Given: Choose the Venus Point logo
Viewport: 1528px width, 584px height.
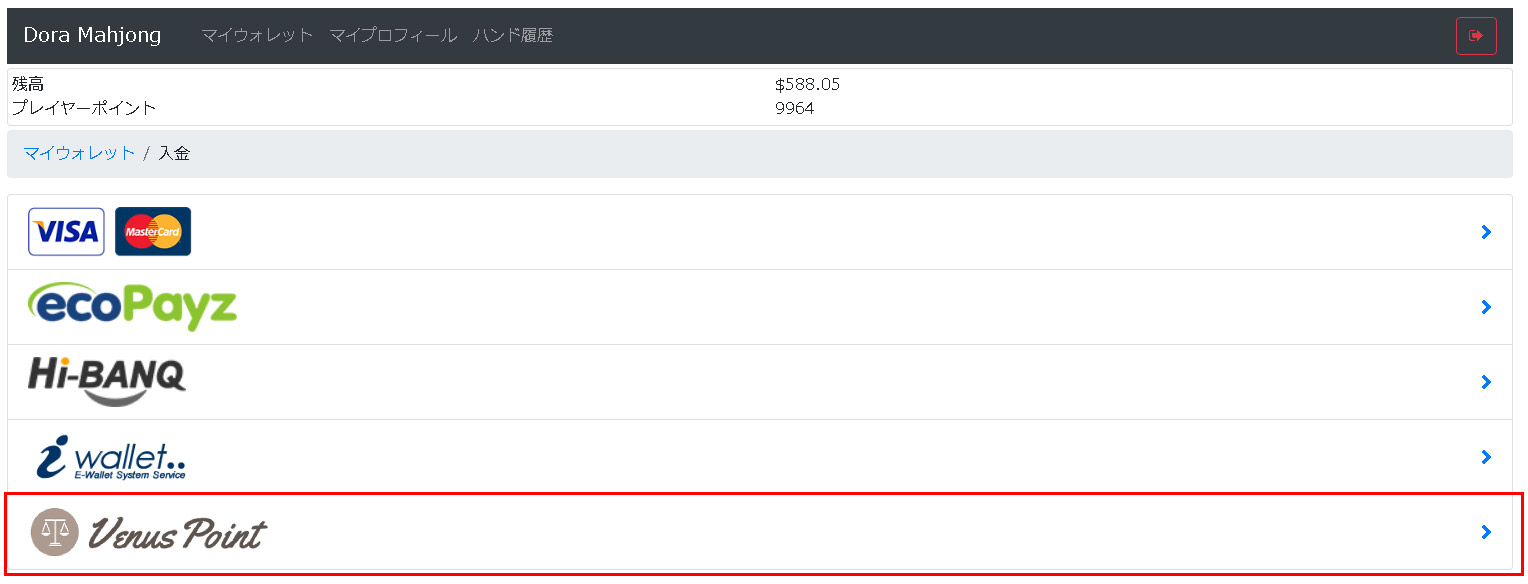Looking at the screenshot, I should 148,532.
